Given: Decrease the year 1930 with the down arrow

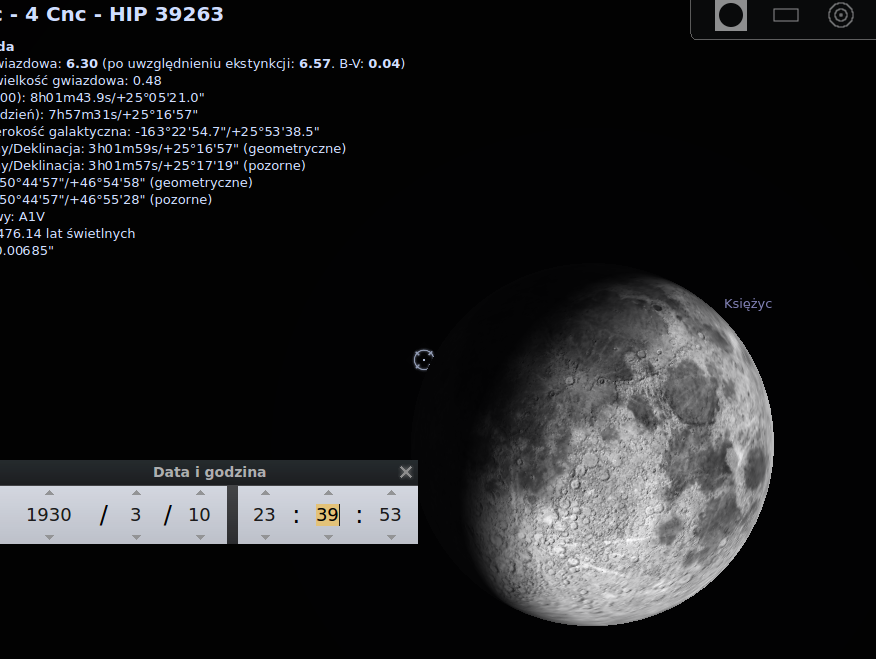Looking at the screenshot, I should tap(49, 537).
